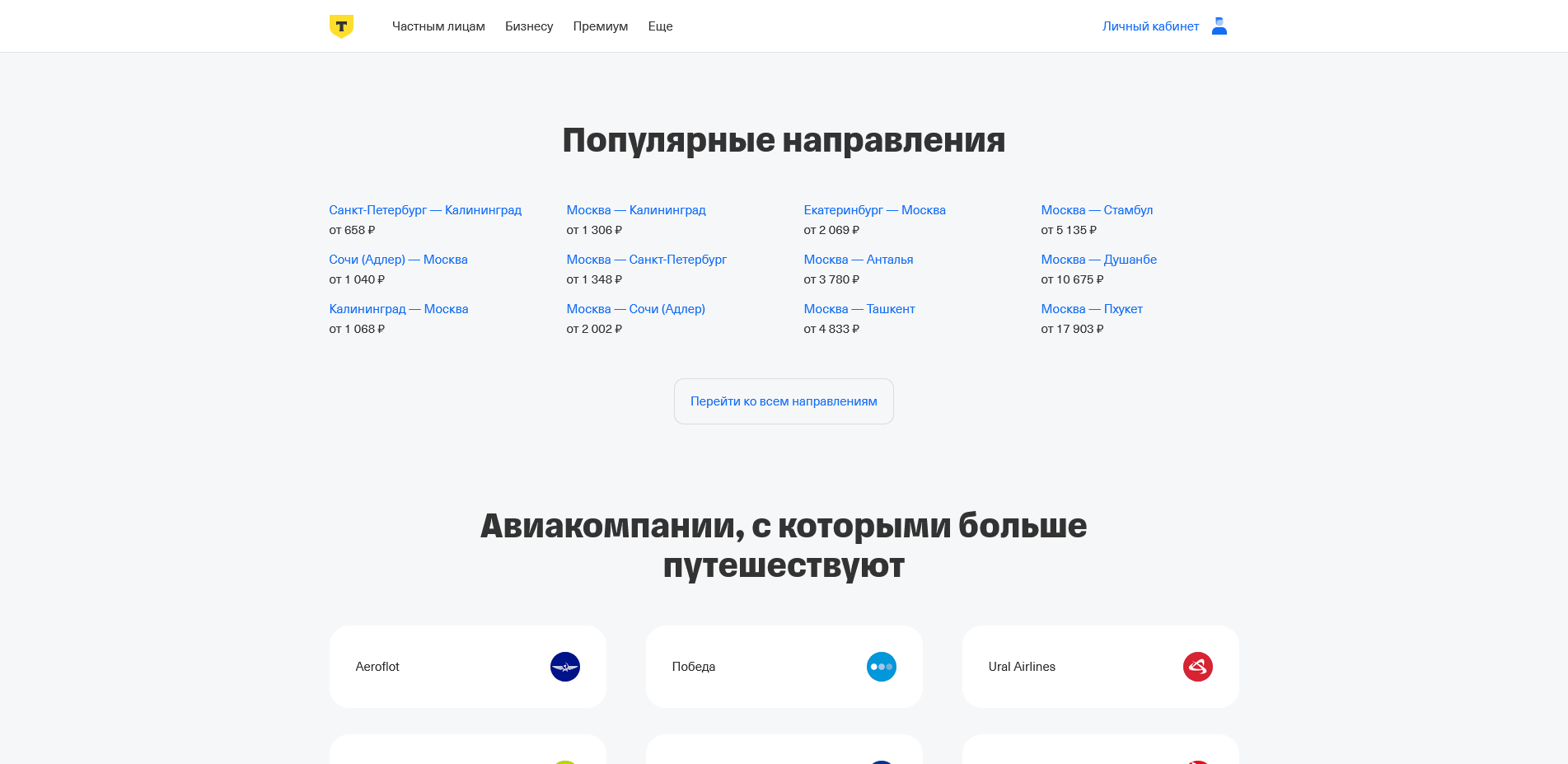The width and height of the screenshot is (1568, 764).
Task: Click Перейти ко всем направлениям
Action: [x=784, y=401]
